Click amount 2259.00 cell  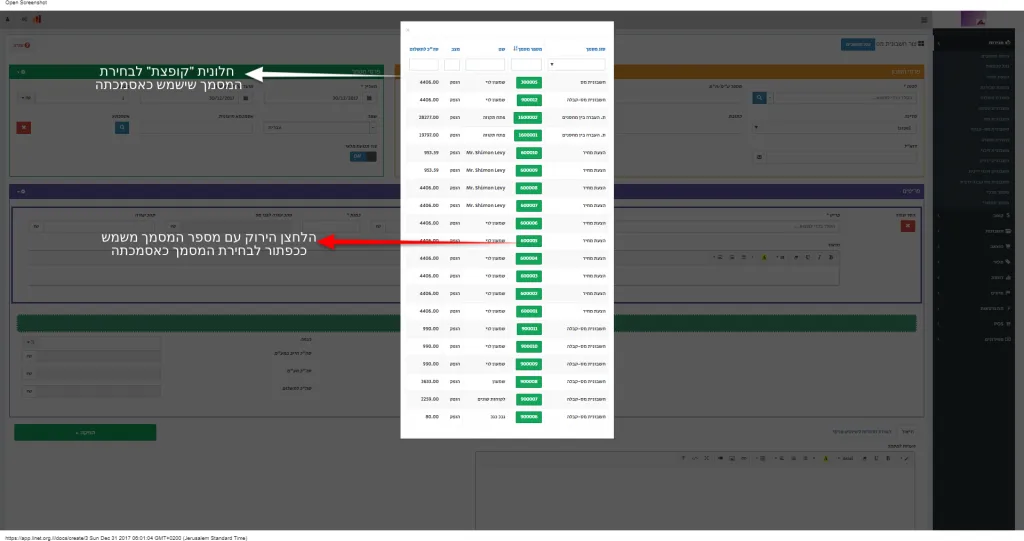(430, 399)
